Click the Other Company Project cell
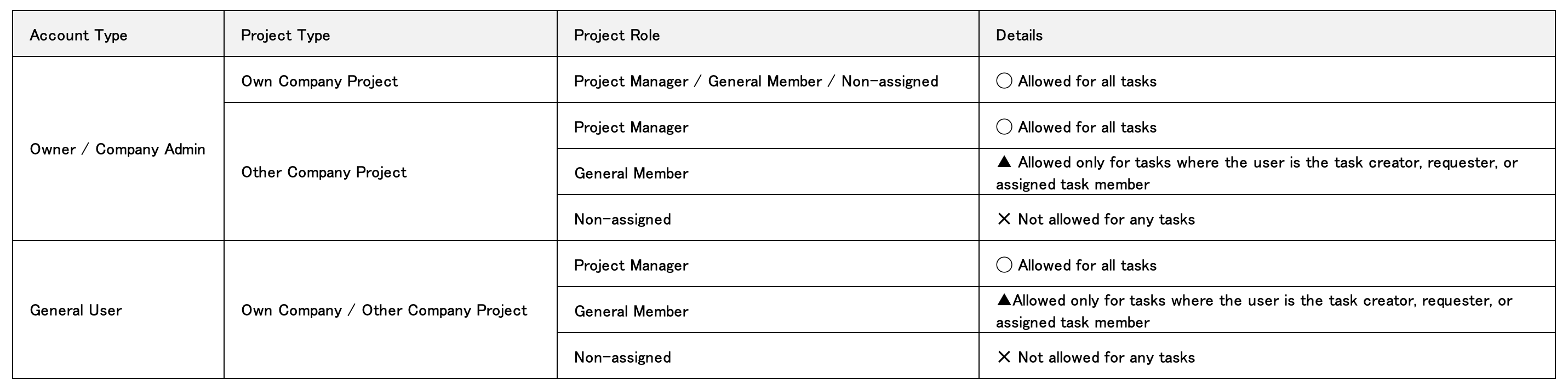Image resolution: width=1568 pixels, height=389 pixels. click(324, 172)
